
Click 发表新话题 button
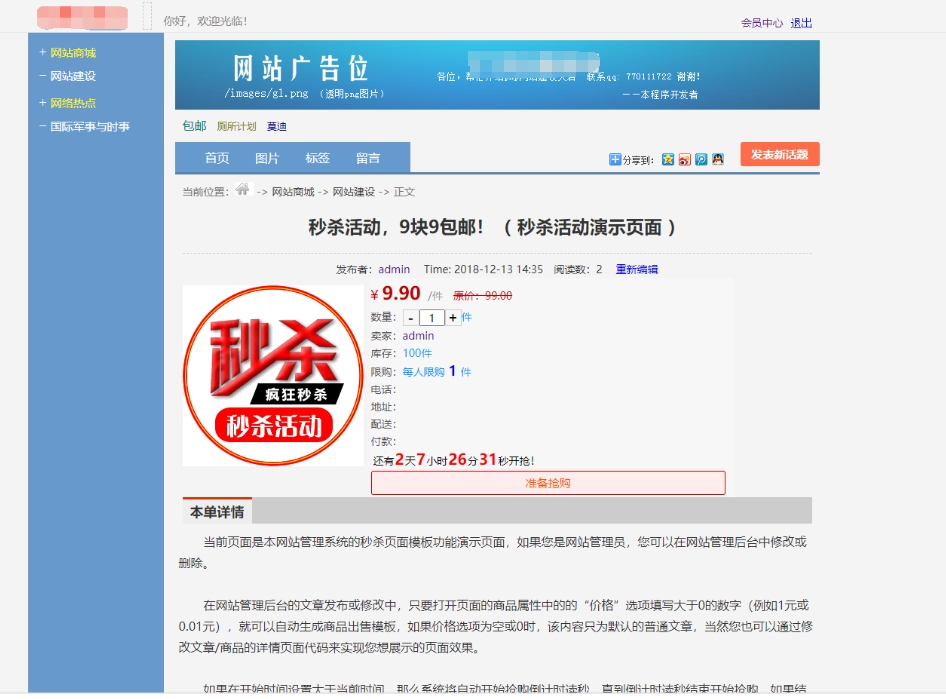pyautogui.click(x=779, y=154)
